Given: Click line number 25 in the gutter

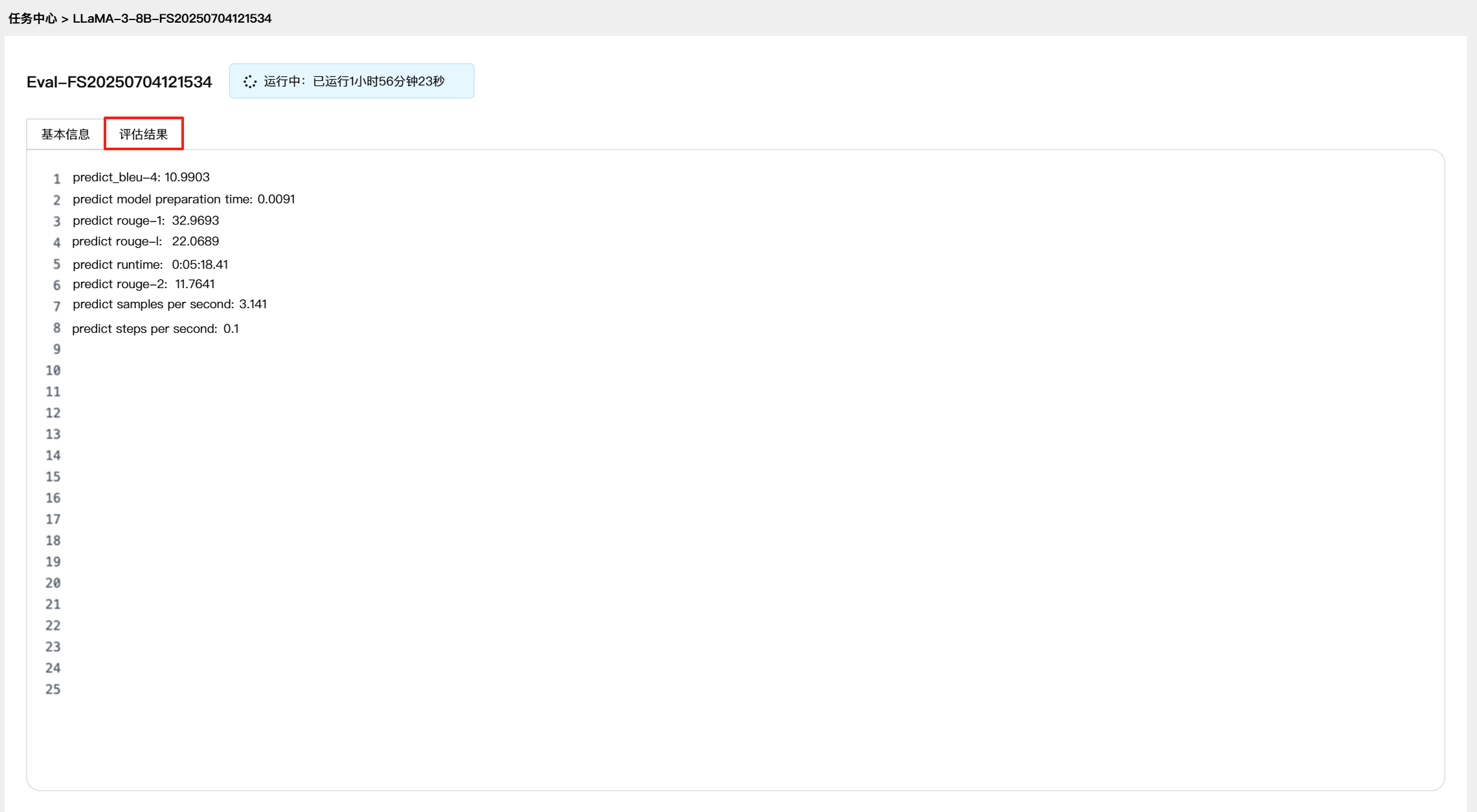Looking at the screenshot, I should tap(53, 690).
